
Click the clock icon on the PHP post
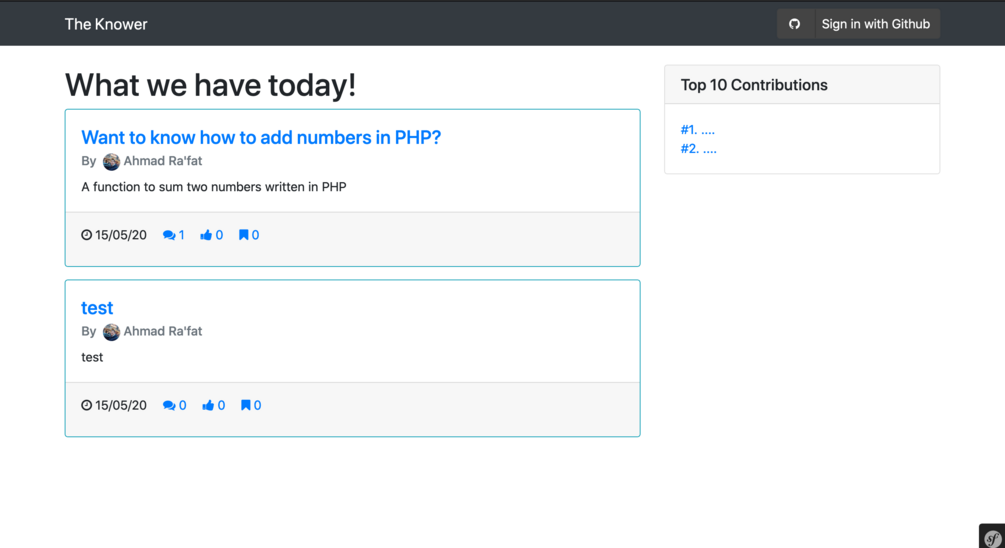pos(87,235)
